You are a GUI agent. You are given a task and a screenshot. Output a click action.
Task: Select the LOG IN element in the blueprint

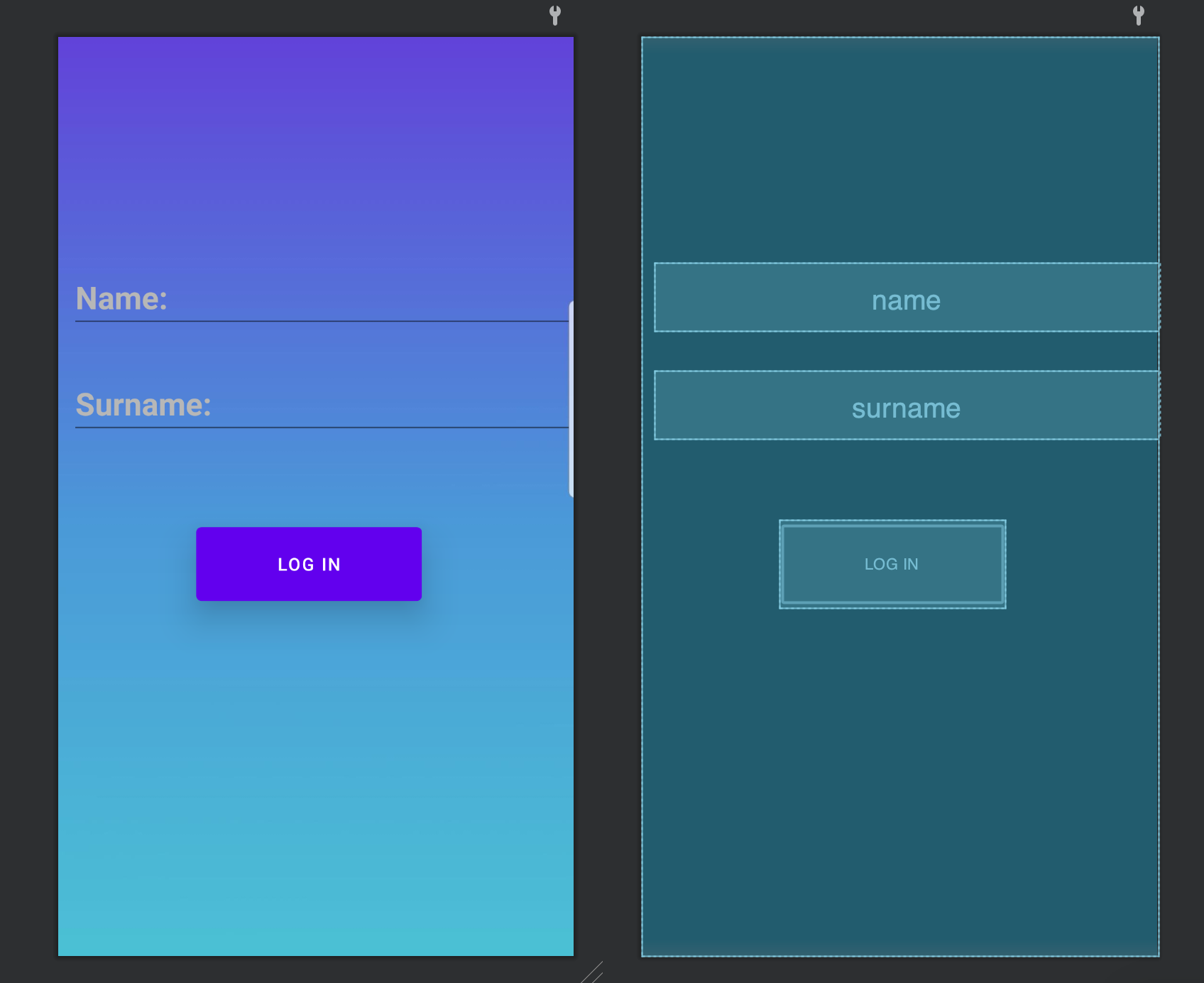coord(892,564)
